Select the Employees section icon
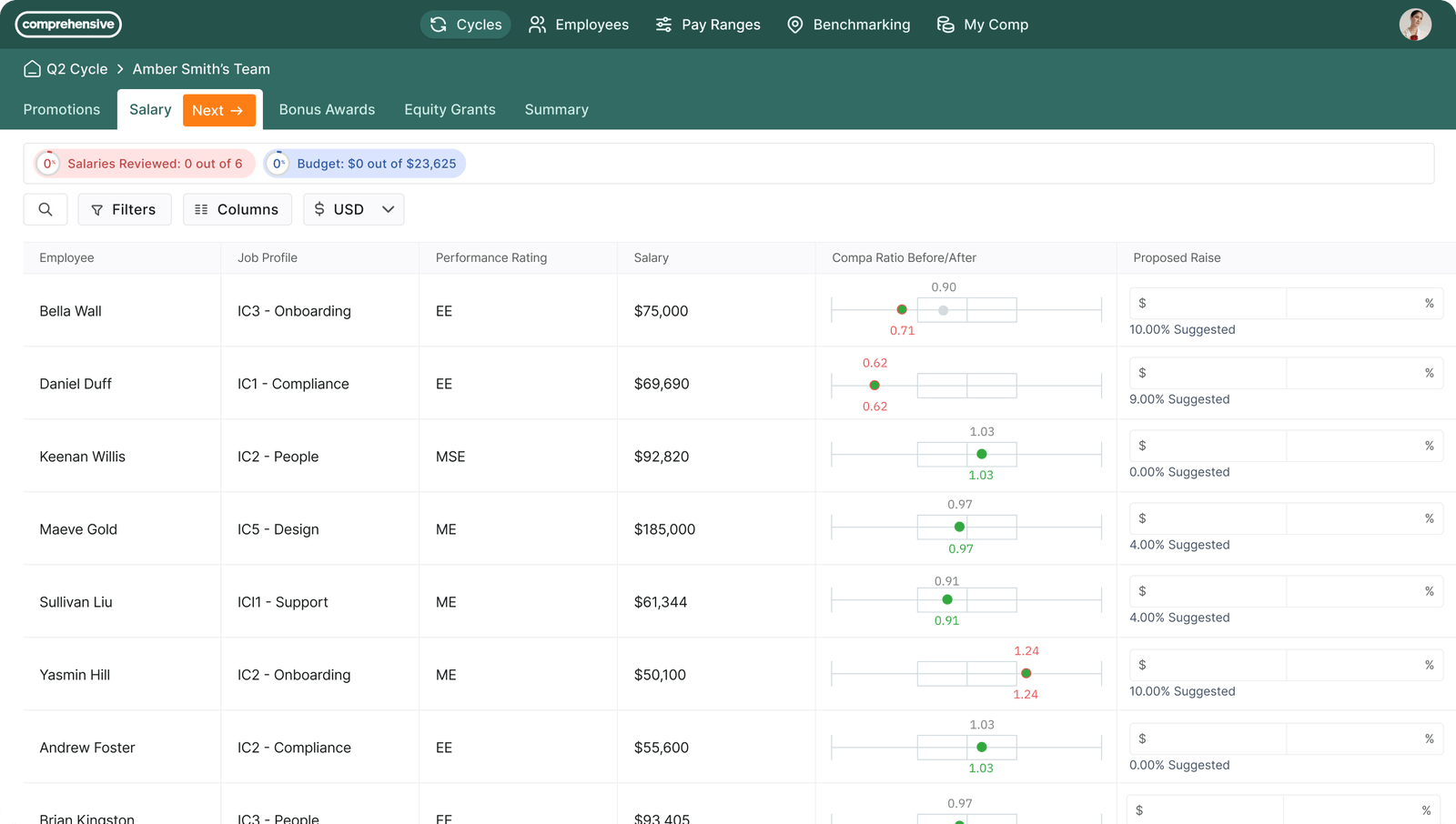The height and width of the screenshot is (824, 1456). tap(536, 25)
